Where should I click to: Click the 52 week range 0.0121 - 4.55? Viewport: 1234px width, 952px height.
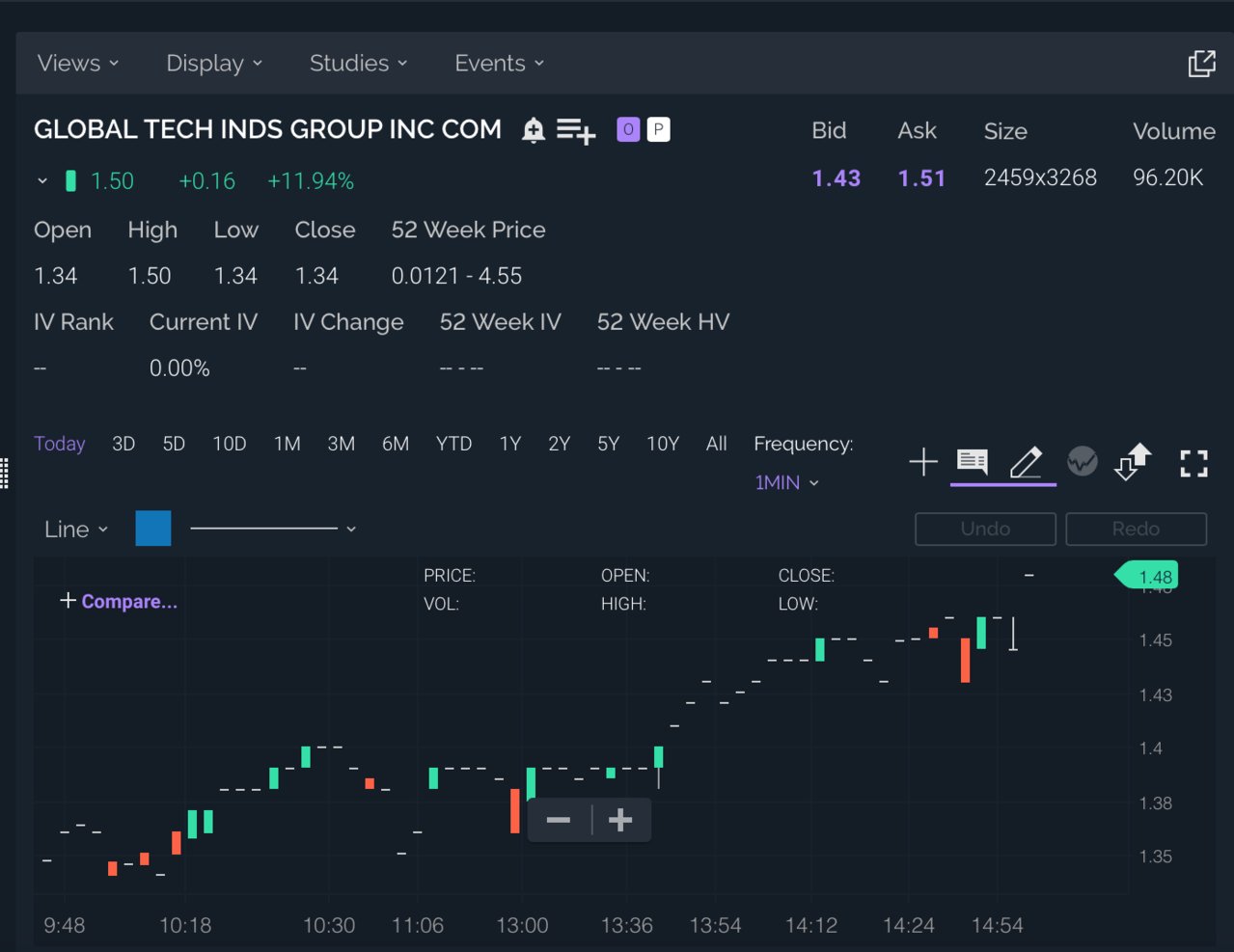[x=456, y=276]
